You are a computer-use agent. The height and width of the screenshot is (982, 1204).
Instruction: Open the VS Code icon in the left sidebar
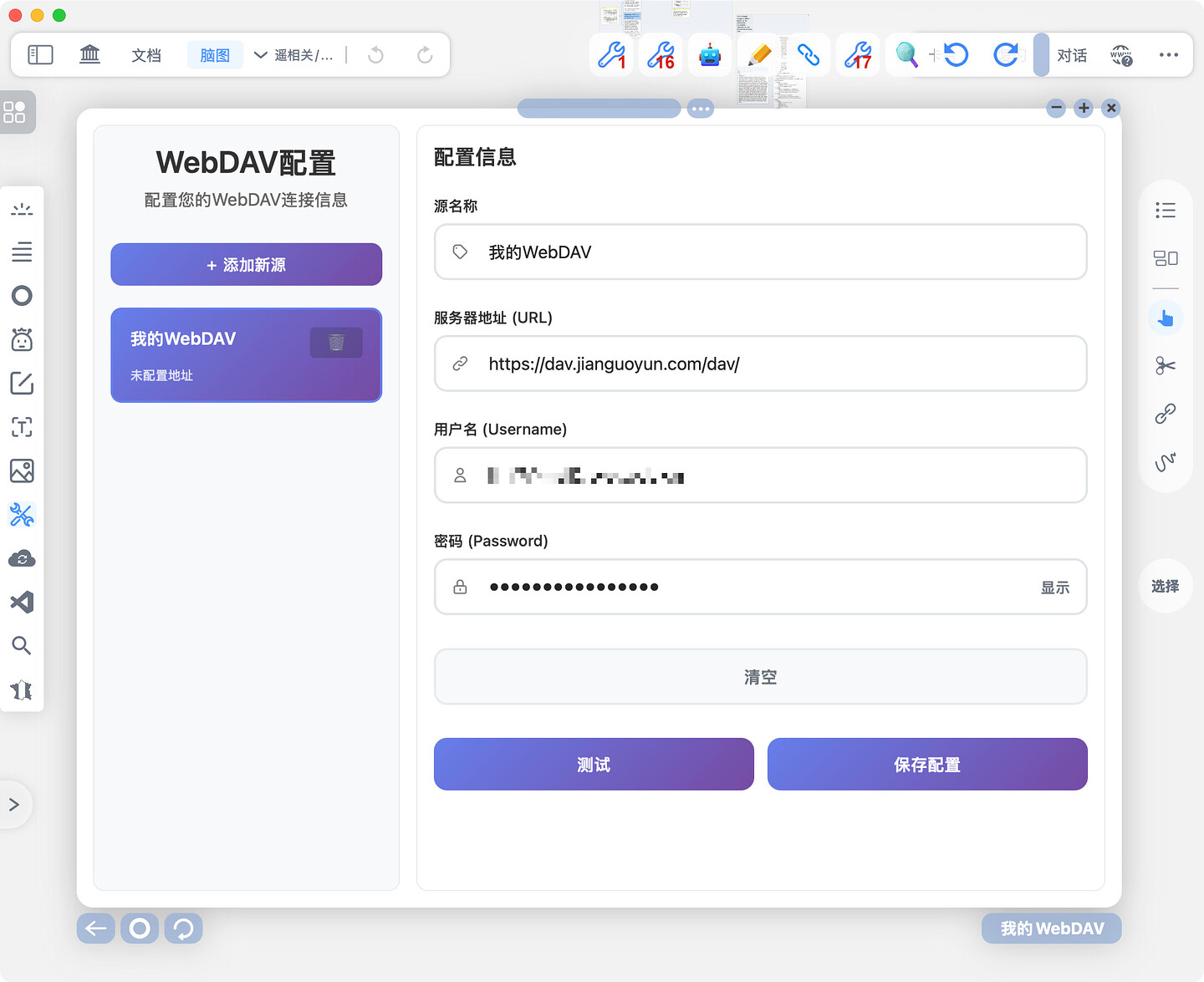pos(22,602)
